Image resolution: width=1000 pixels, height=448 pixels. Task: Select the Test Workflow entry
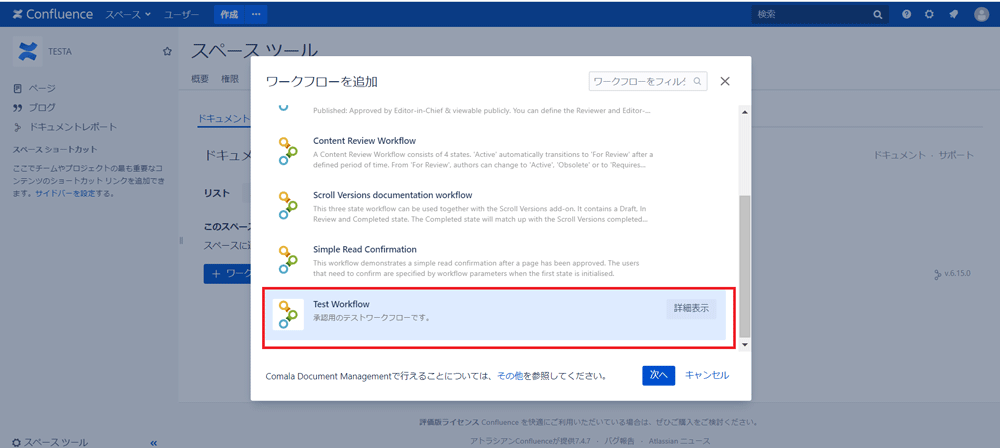[x=498, y=315]
